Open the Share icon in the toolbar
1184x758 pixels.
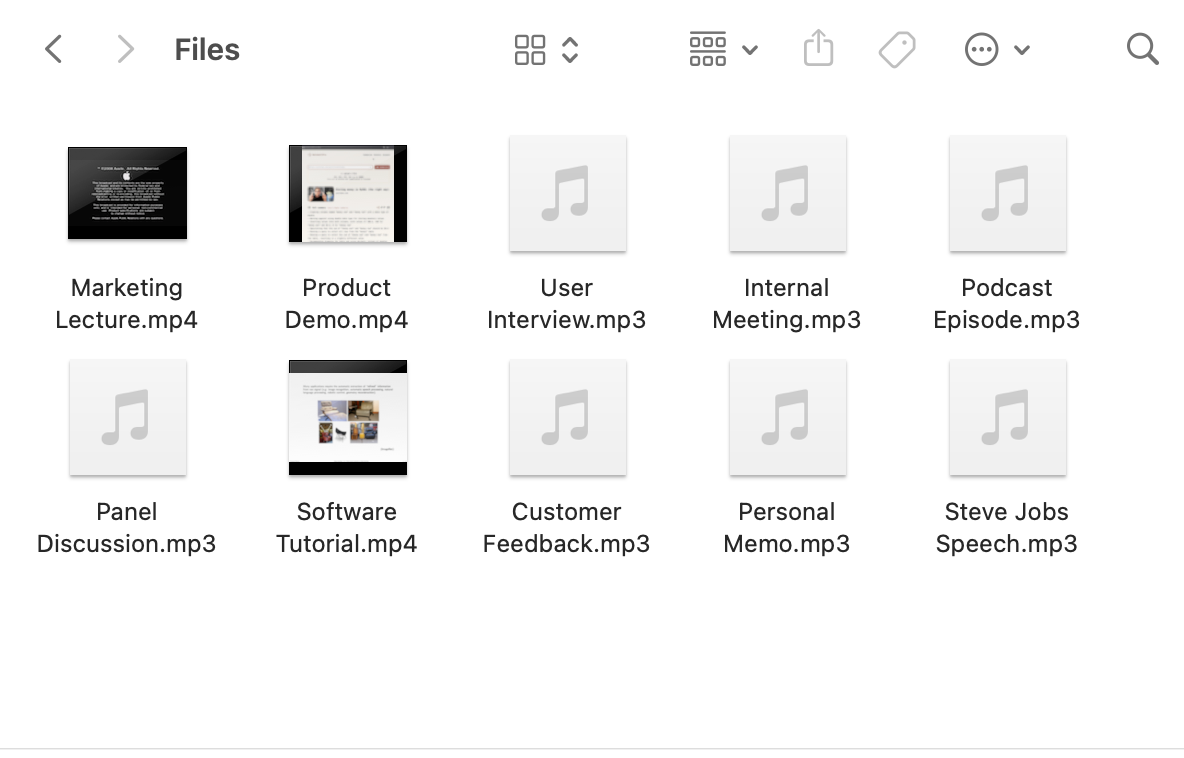[x=818, y=48]
